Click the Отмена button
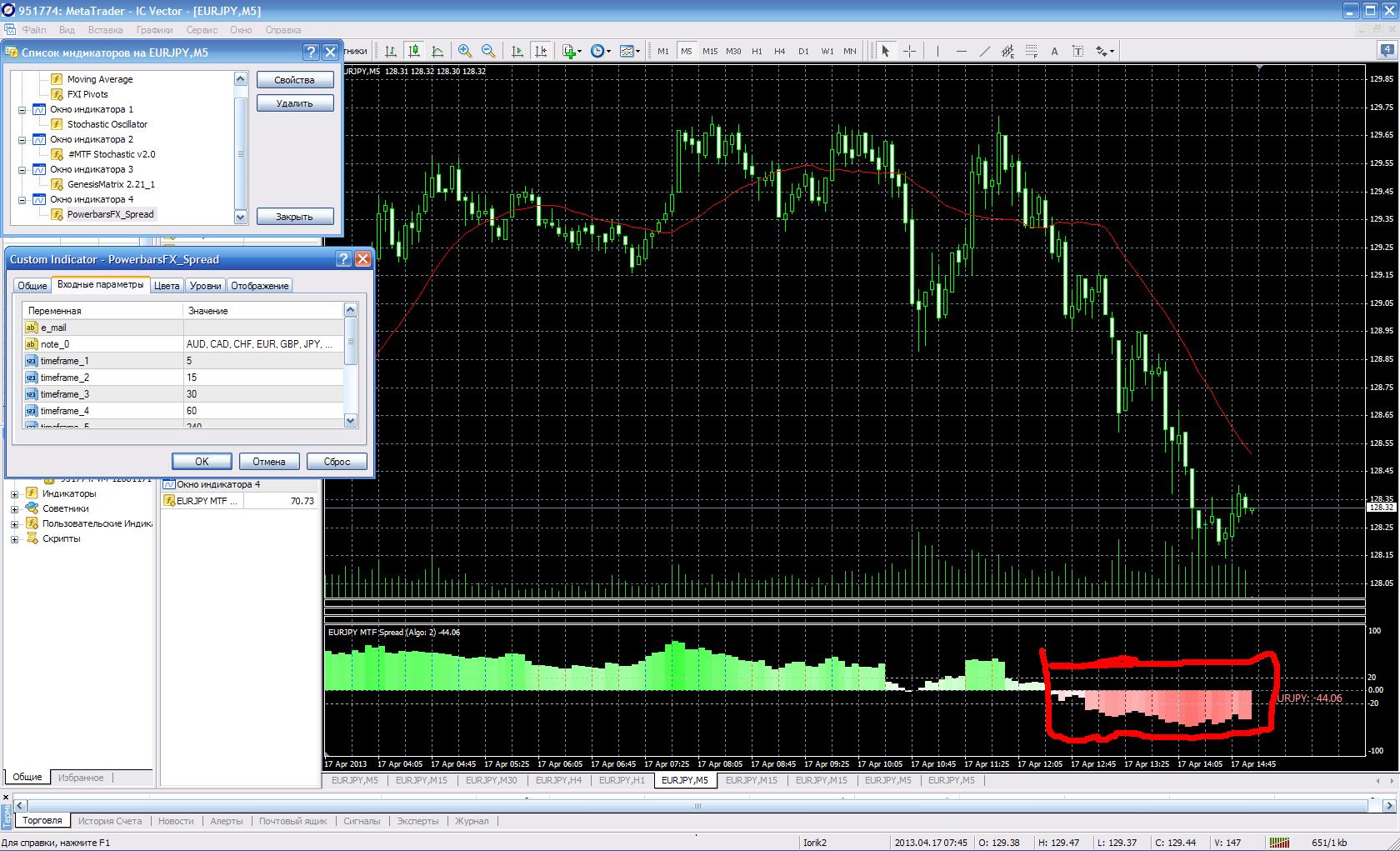This screenshot has width=1400, height=851. (269, 461)
